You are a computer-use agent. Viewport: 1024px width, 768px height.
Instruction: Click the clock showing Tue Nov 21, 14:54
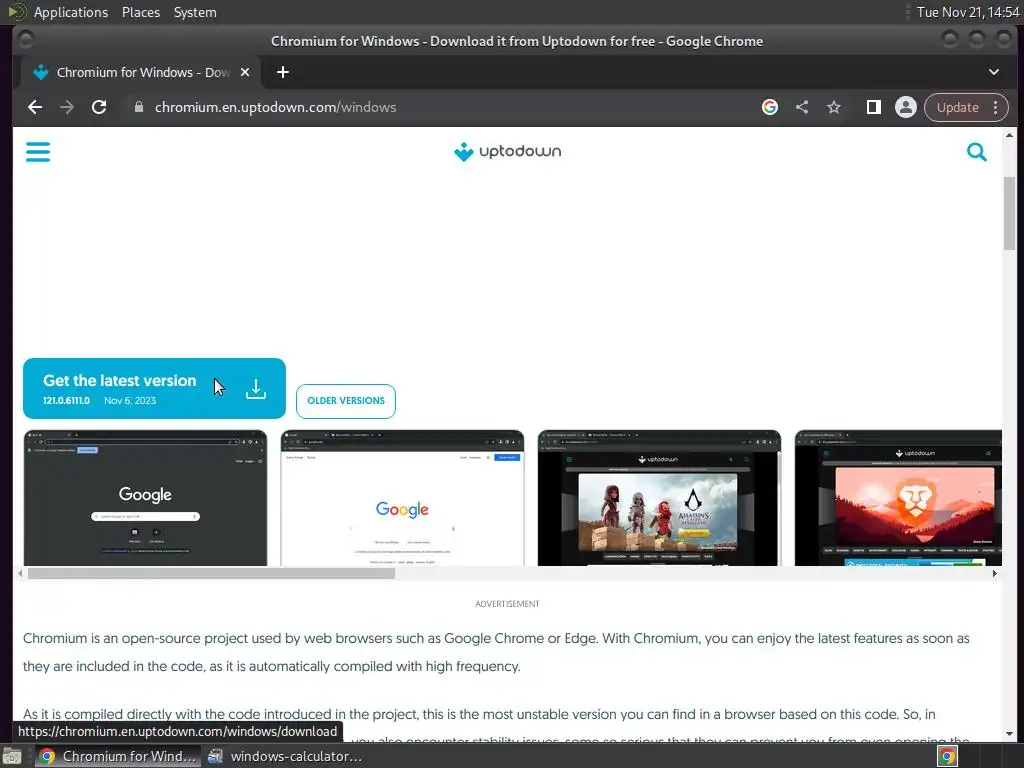[x=967, y=12]
